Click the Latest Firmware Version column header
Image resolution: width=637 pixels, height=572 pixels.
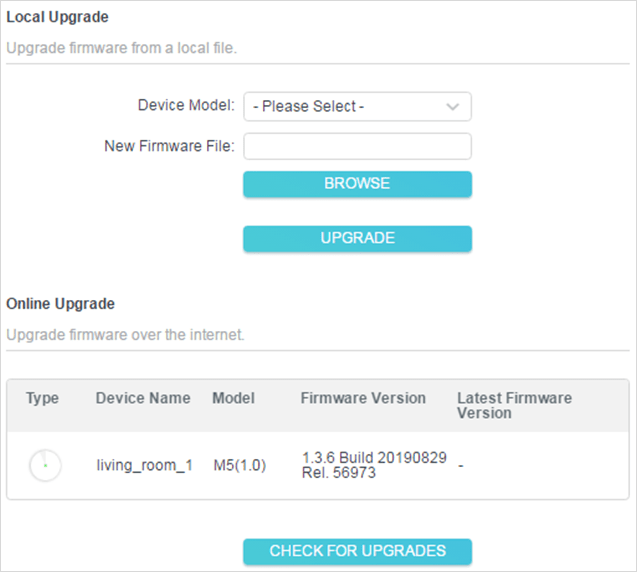tap(514, 405)
